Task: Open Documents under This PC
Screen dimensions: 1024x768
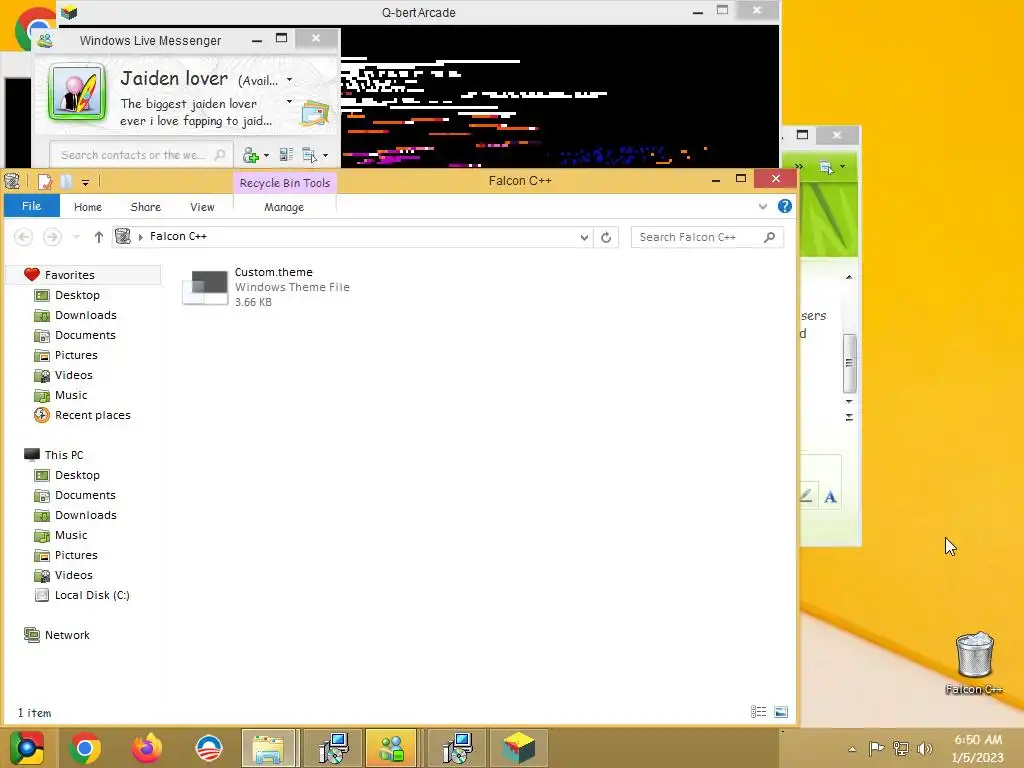Action: [x=85, y=495]
